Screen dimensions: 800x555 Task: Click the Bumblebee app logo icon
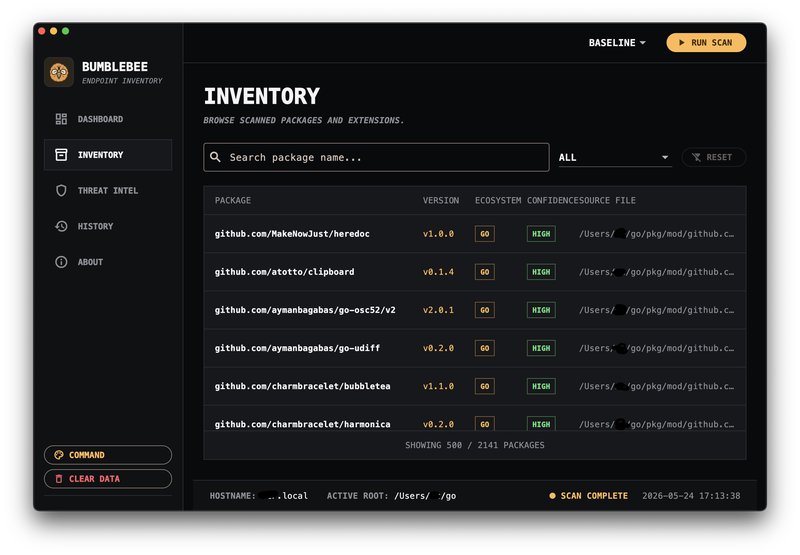click(59, 72)
